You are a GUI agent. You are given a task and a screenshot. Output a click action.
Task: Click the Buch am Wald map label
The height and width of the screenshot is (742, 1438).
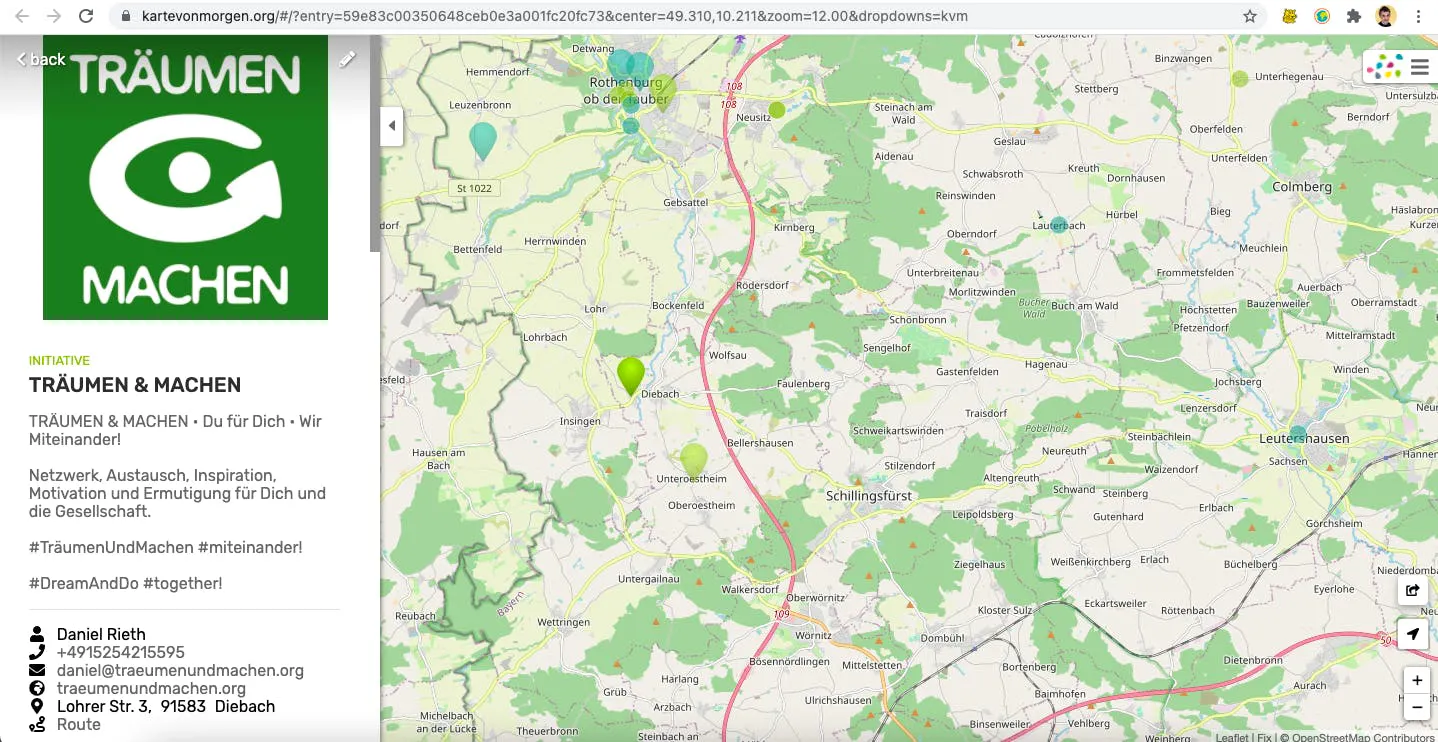tap(1085, 306)
